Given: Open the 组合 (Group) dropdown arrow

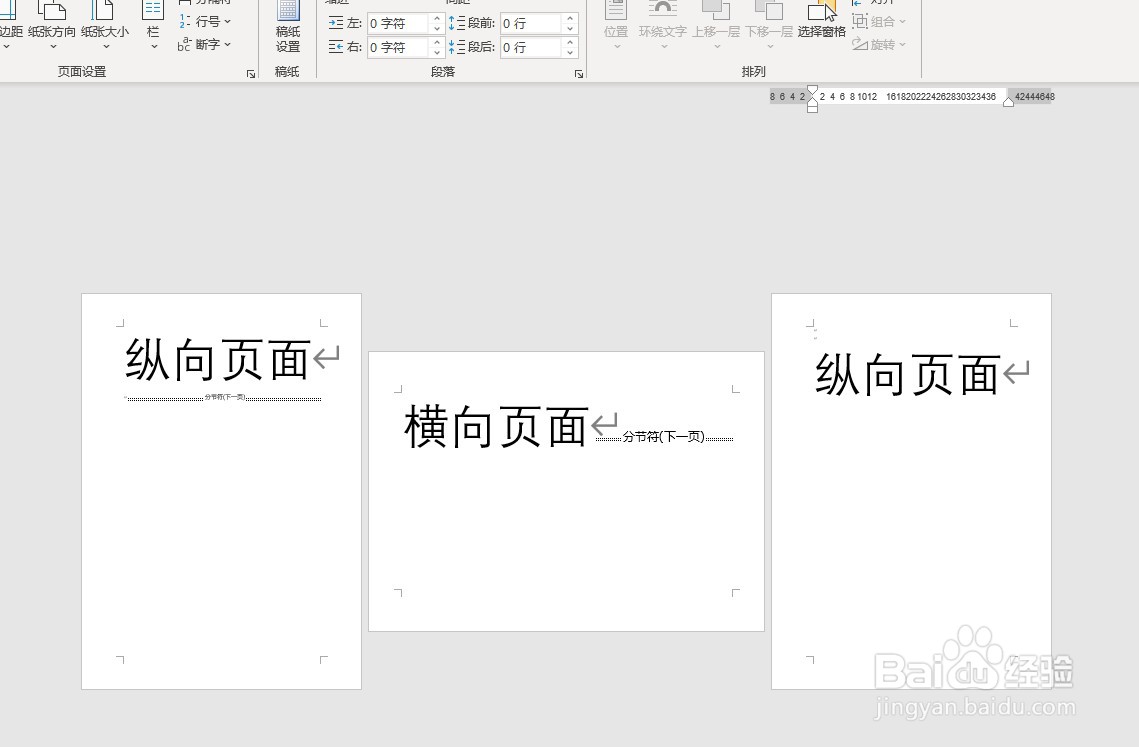Looking at the screenshot, I should (x=902, y=20).
